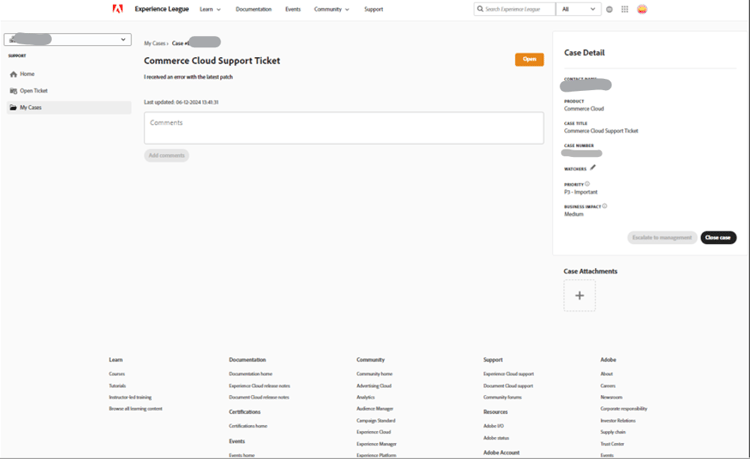Click the Add comments button

point(166,155)
